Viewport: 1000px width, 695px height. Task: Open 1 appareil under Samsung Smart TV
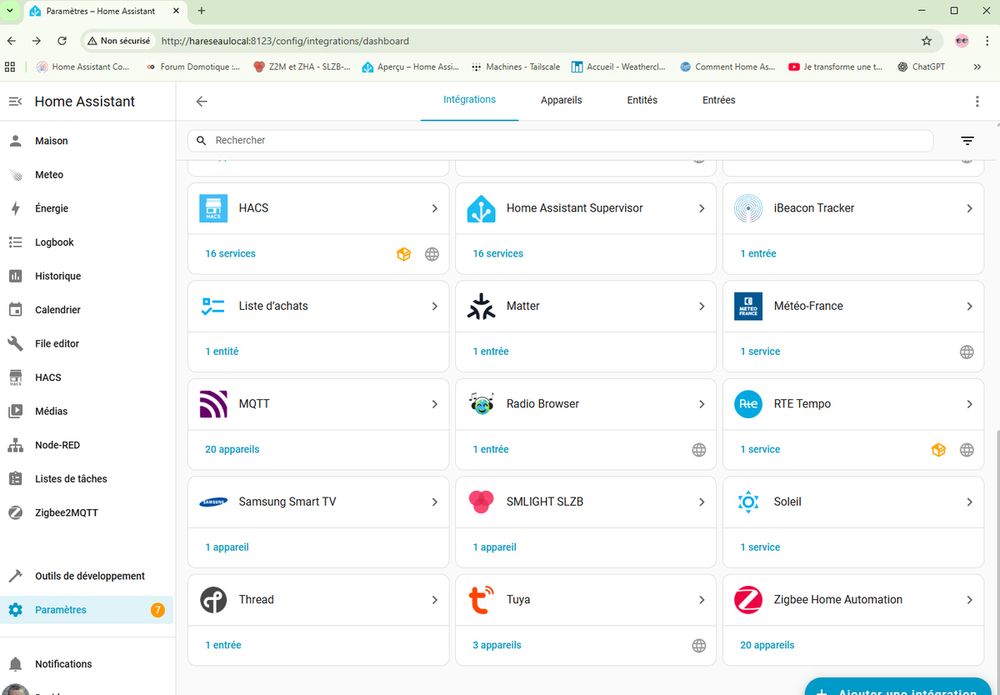227,547
